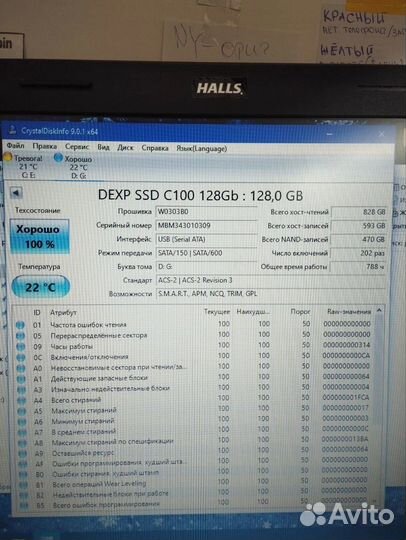Select the Всего операций Wear Leveling row
Image resolution: width=406 pixels, height=540 pixels.
click(194, 483)
